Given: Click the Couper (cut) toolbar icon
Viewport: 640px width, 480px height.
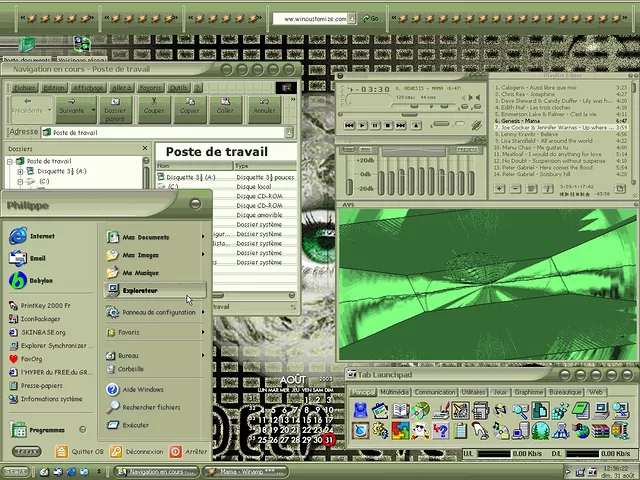Looking at the screenshot, I should [x=154, y=104].
